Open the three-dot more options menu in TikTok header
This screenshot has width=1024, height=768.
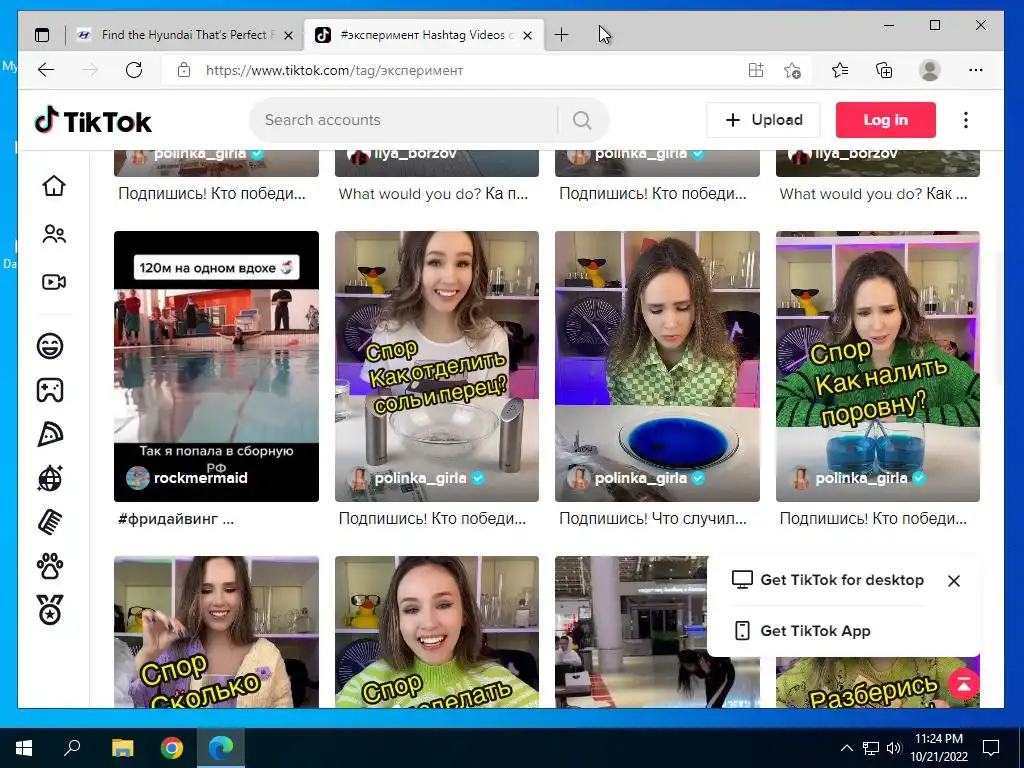[x=966, y=120]
